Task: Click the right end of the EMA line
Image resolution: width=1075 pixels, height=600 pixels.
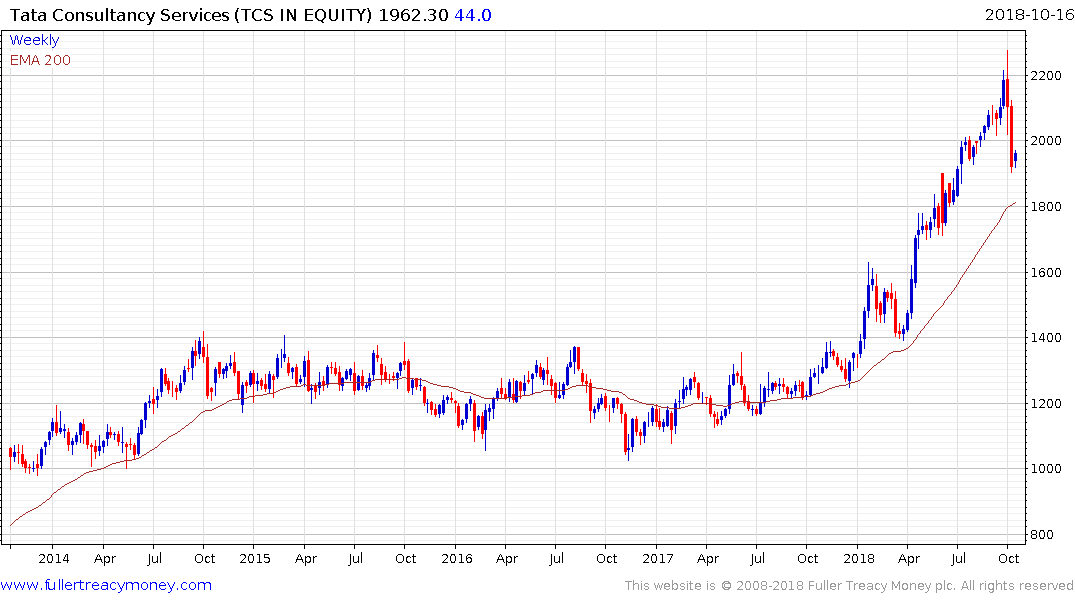Action: (1014, 203)
